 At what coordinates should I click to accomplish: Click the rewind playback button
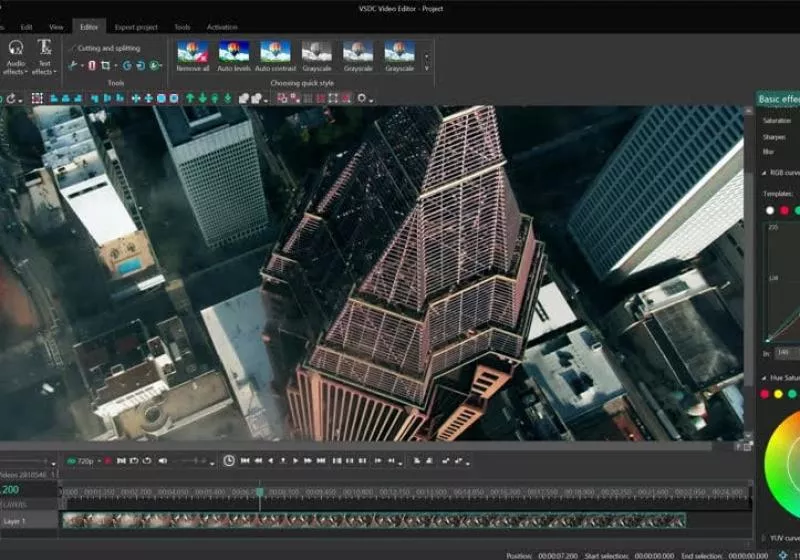(258, 461)
